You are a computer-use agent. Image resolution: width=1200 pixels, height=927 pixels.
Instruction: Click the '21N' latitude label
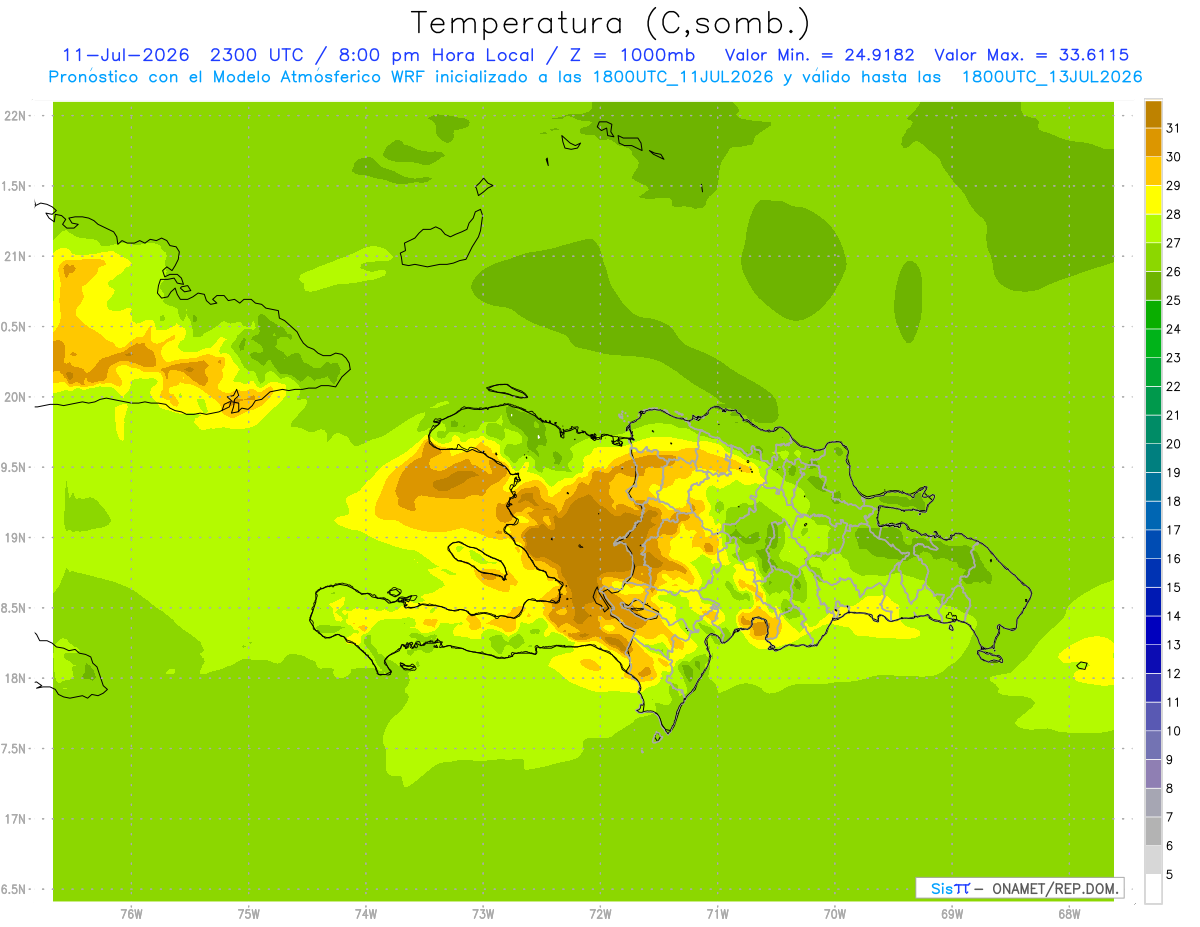pos(17,256)
